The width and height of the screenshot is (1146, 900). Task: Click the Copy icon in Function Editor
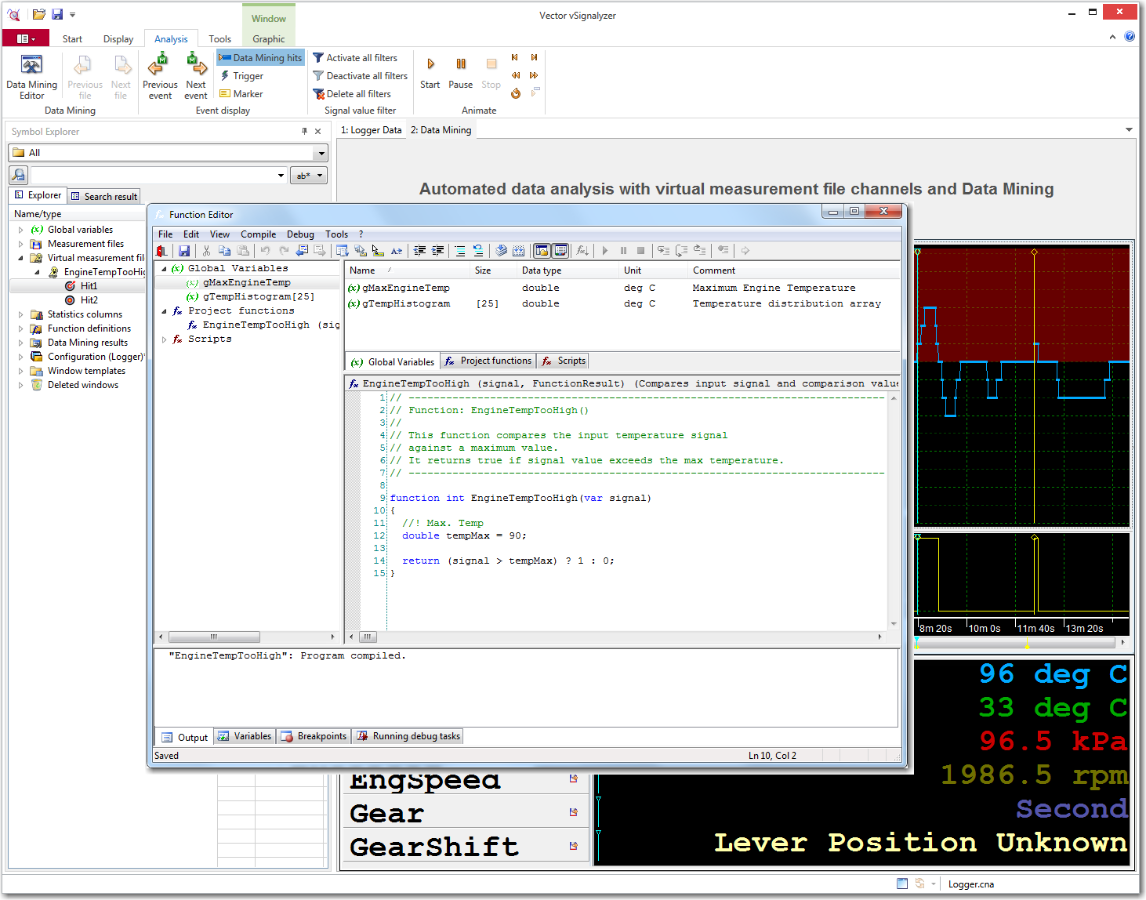224,251
